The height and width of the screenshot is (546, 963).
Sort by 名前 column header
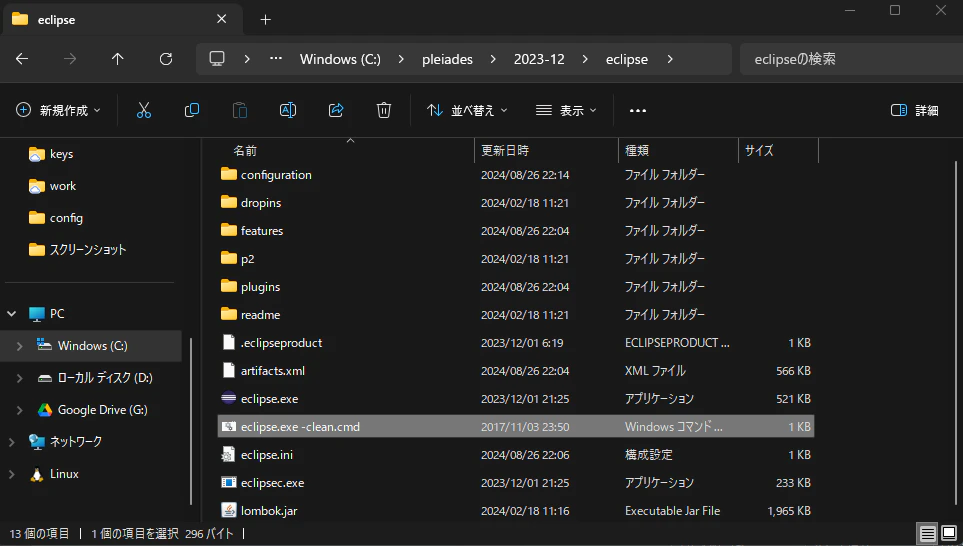(x=346, y=150)
